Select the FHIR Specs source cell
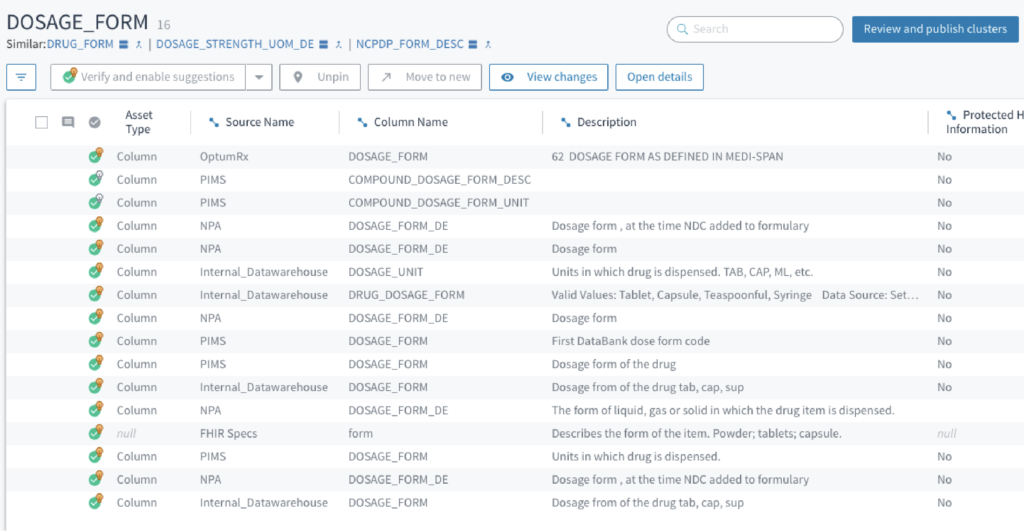Viewport: 1024px width, 531px height. [229, 433]
